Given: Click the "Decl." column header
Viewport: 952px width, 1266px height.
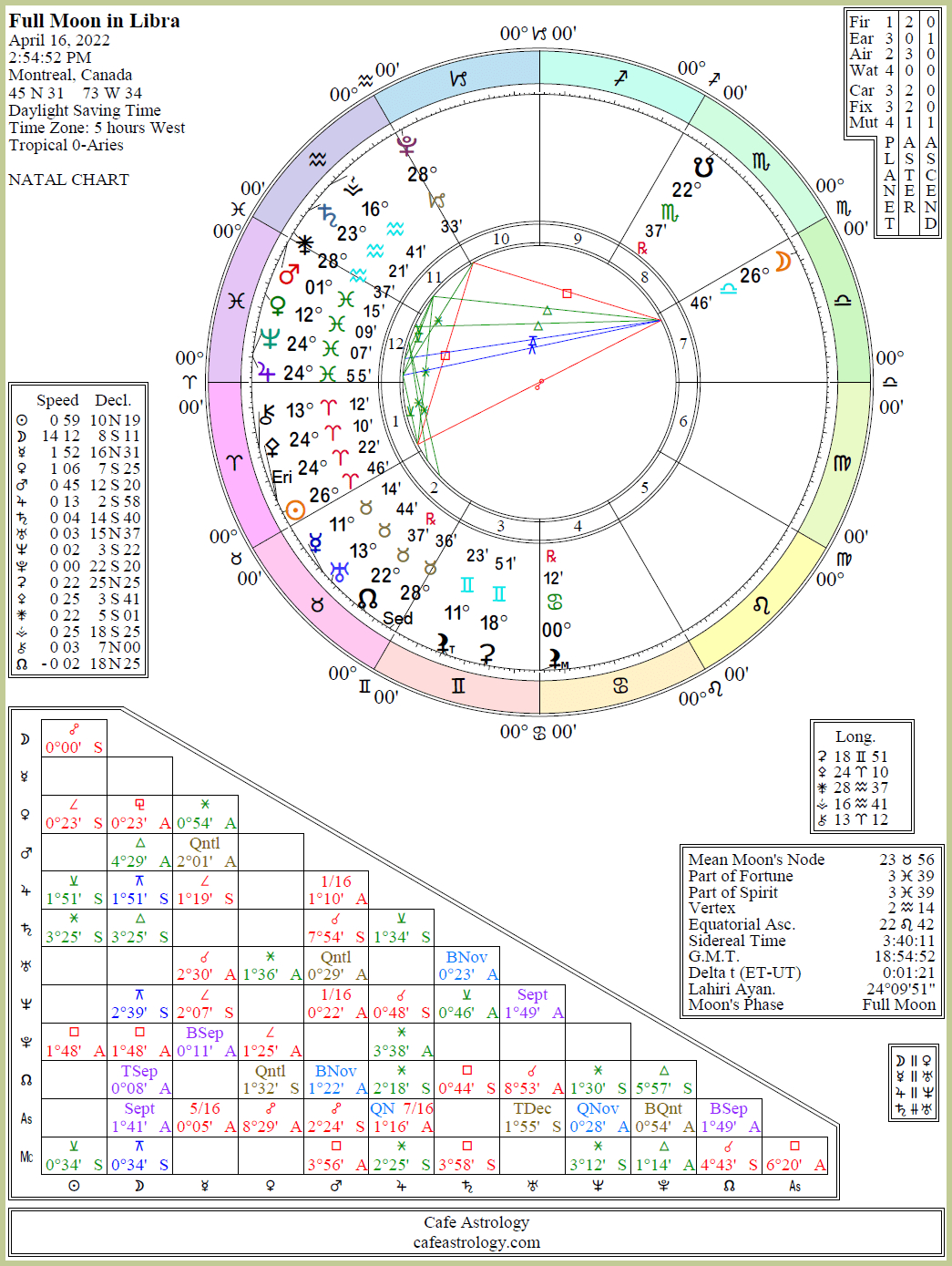Looking at the screenshot, I should pos(113,400).
